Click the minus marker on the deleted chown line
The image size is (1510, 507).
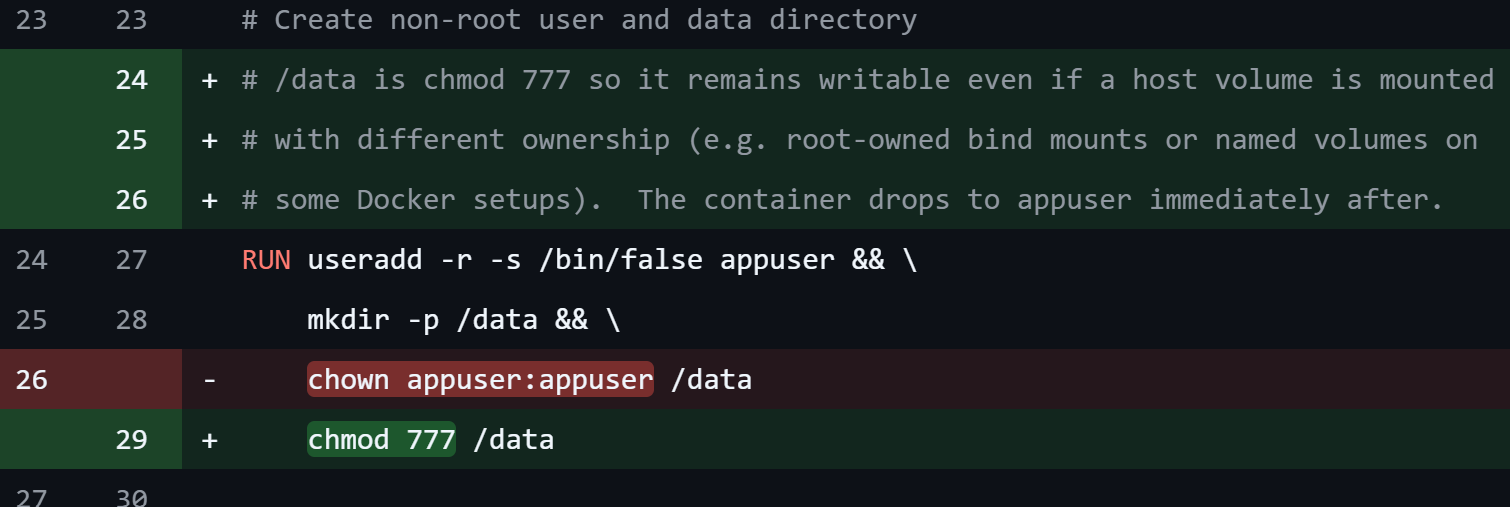tap(209, 380)
